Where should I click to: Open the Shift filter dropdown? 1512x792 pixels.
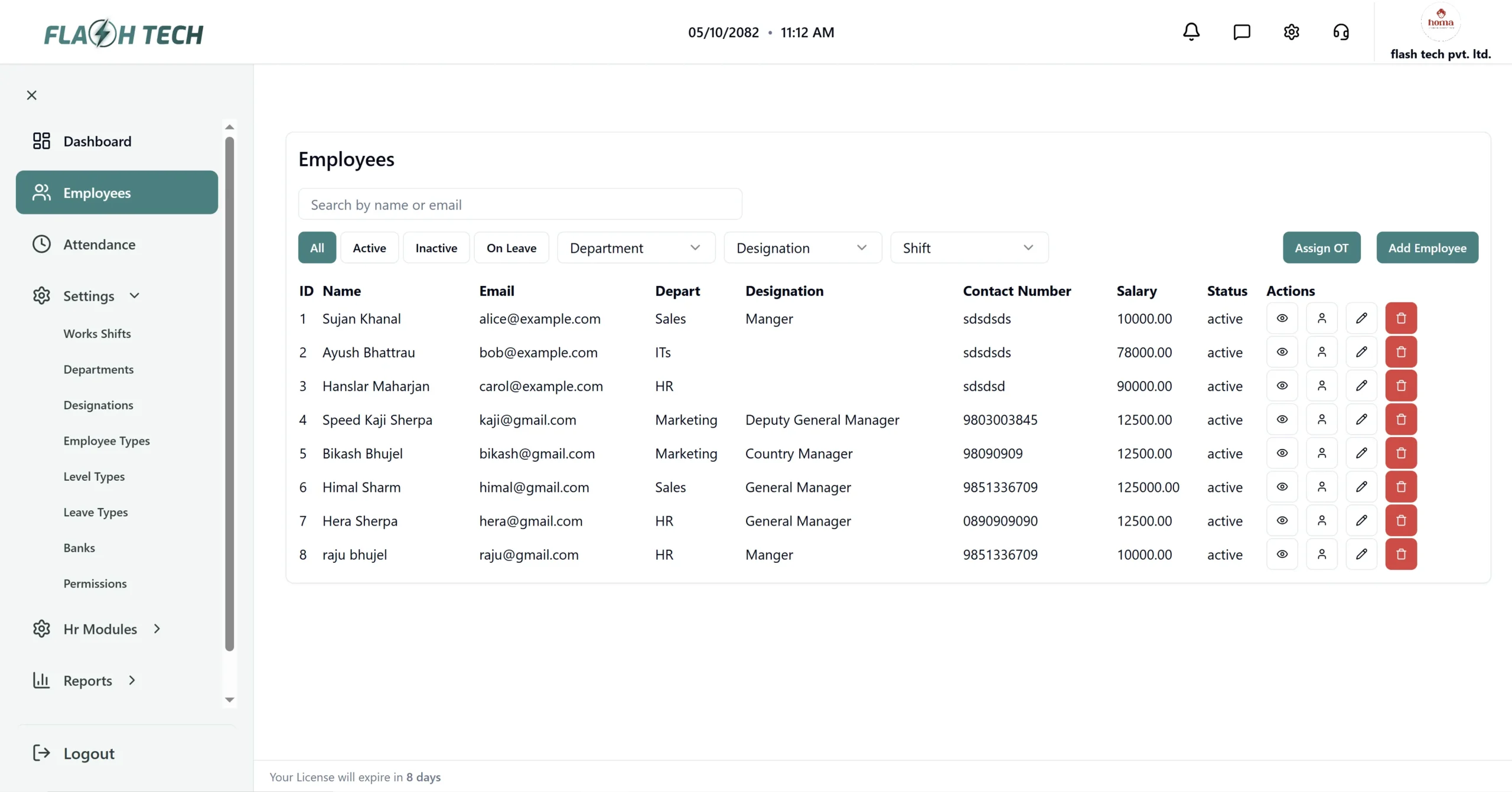pos(969,248)
